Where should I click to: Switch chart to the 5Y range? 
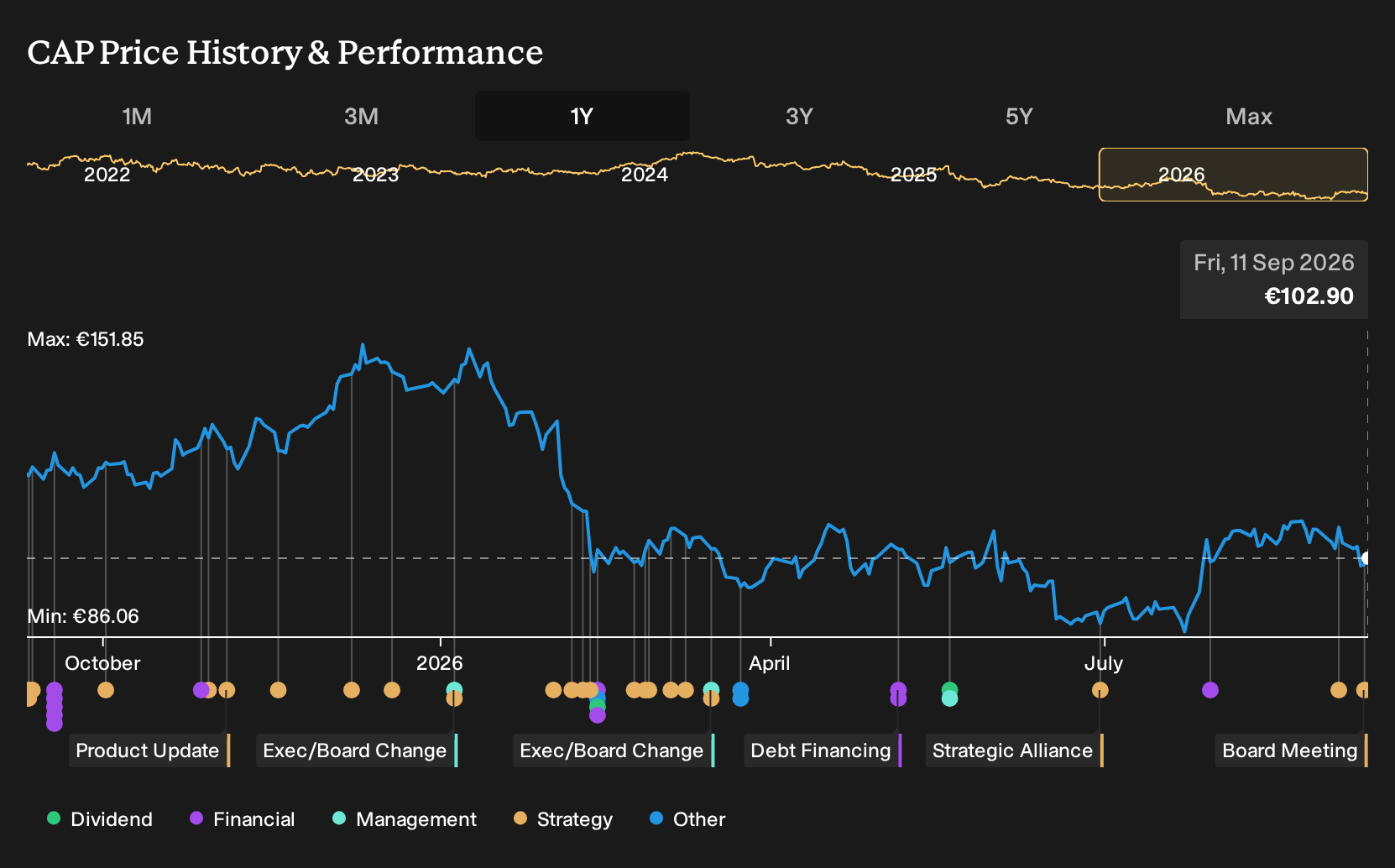click(x=1019, y=116)
